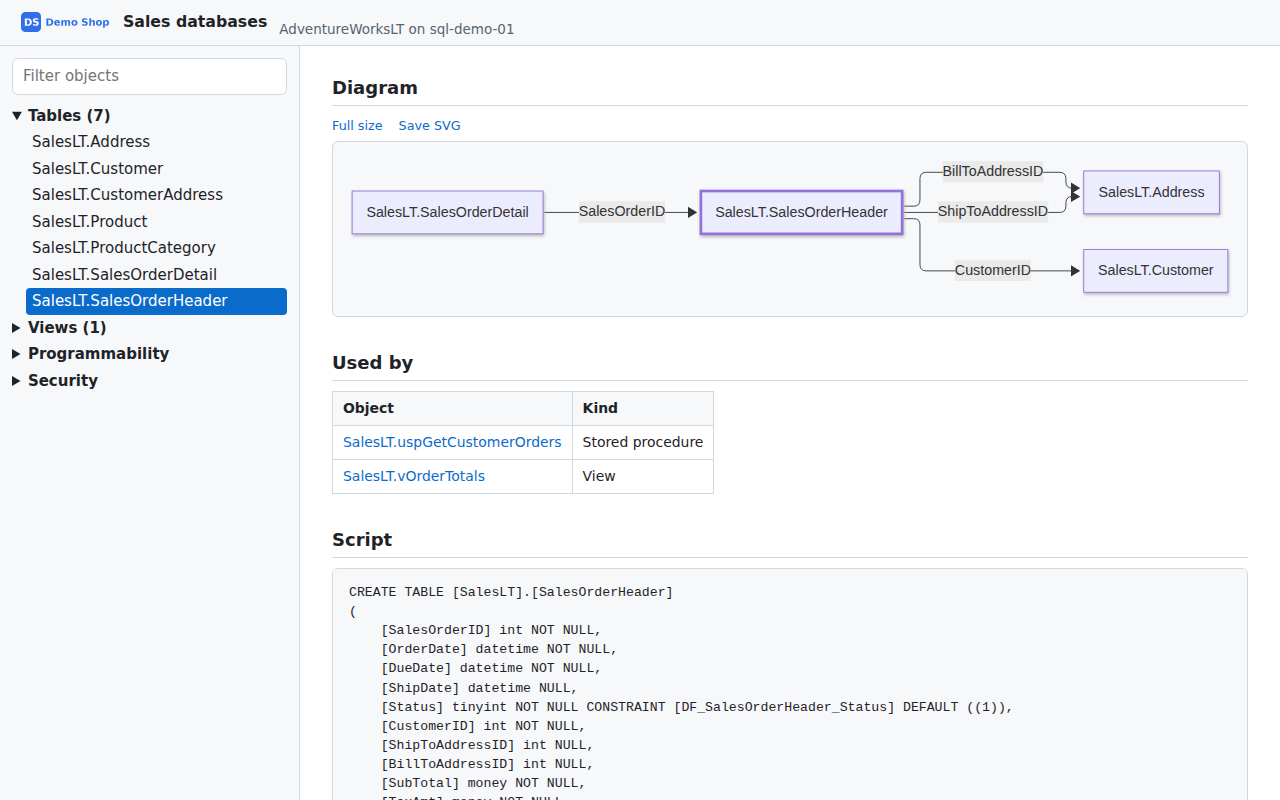The height and width of the screenshot is (800, 1280).
Task: Click the [Status] tinyint script line
Action: pyautogui.click(x=697, y=707)
